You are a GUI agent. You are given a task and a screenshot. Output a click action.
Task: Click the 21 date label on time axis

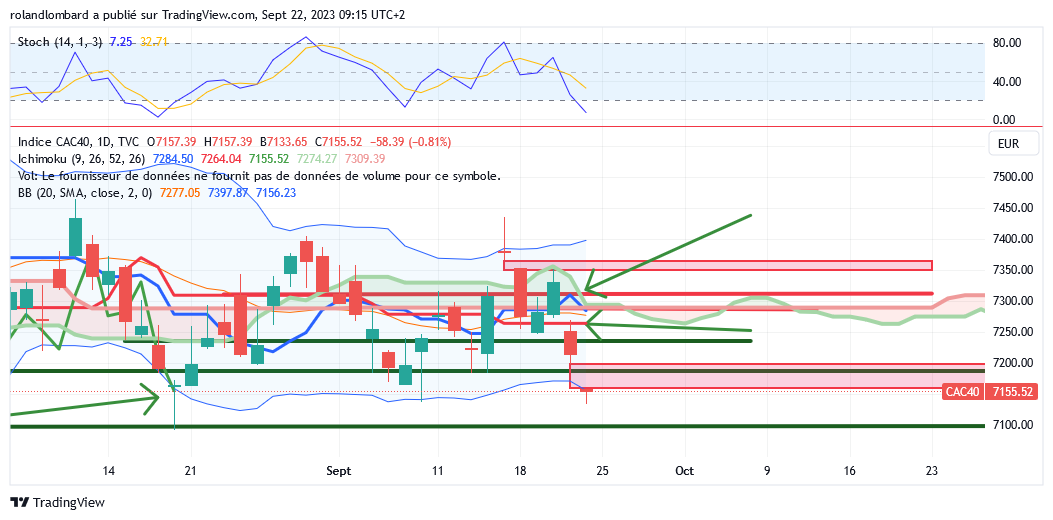[191, 469]
